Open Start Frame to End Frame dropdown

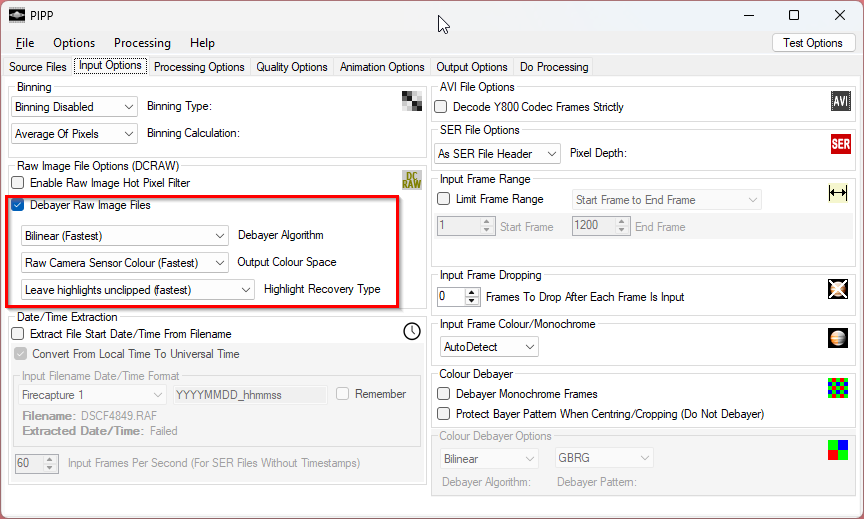pyautogui.click(x=667, y=200)
